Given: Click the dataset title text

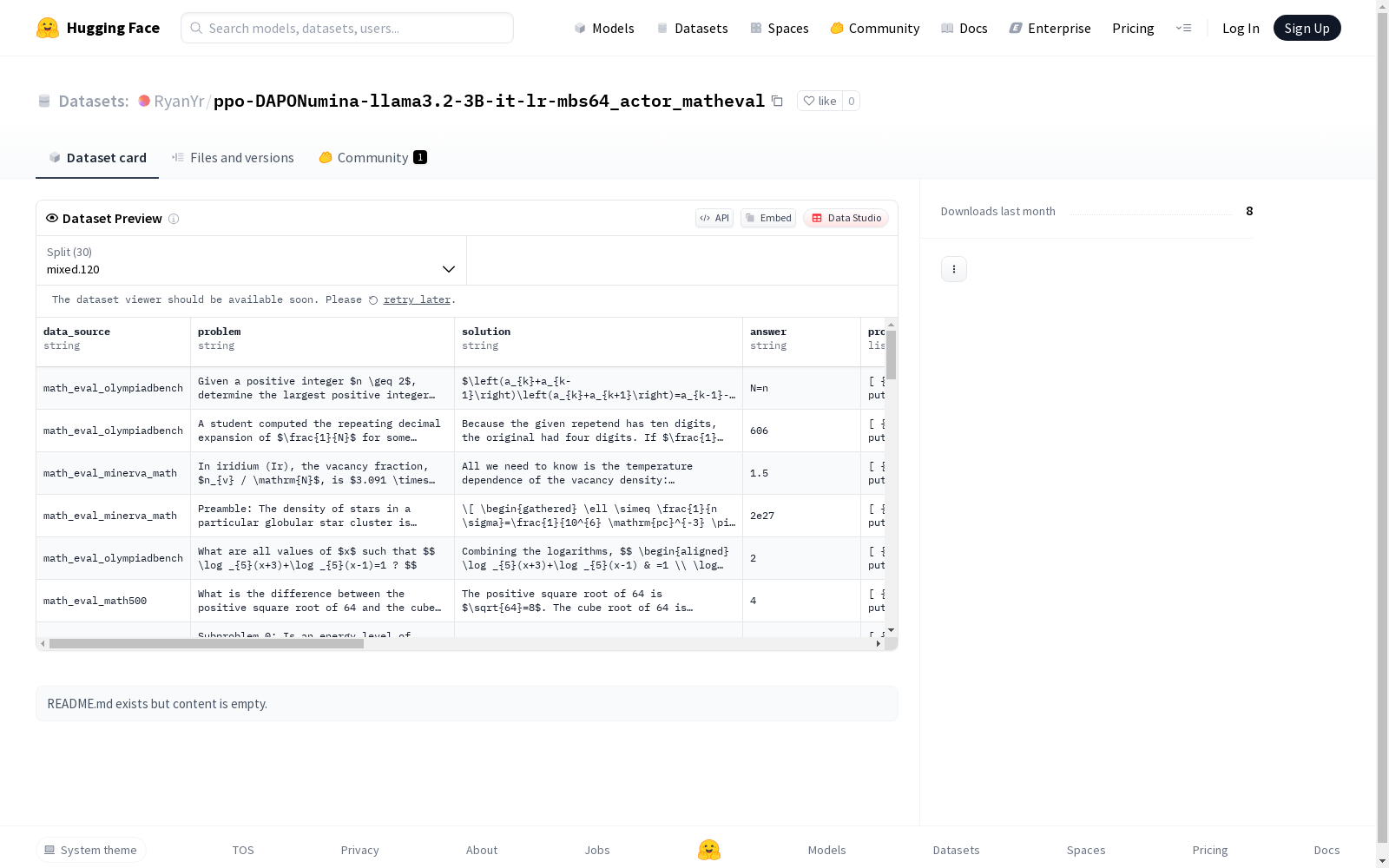Looking at the screenshot, I should click(x=489, y=101).
